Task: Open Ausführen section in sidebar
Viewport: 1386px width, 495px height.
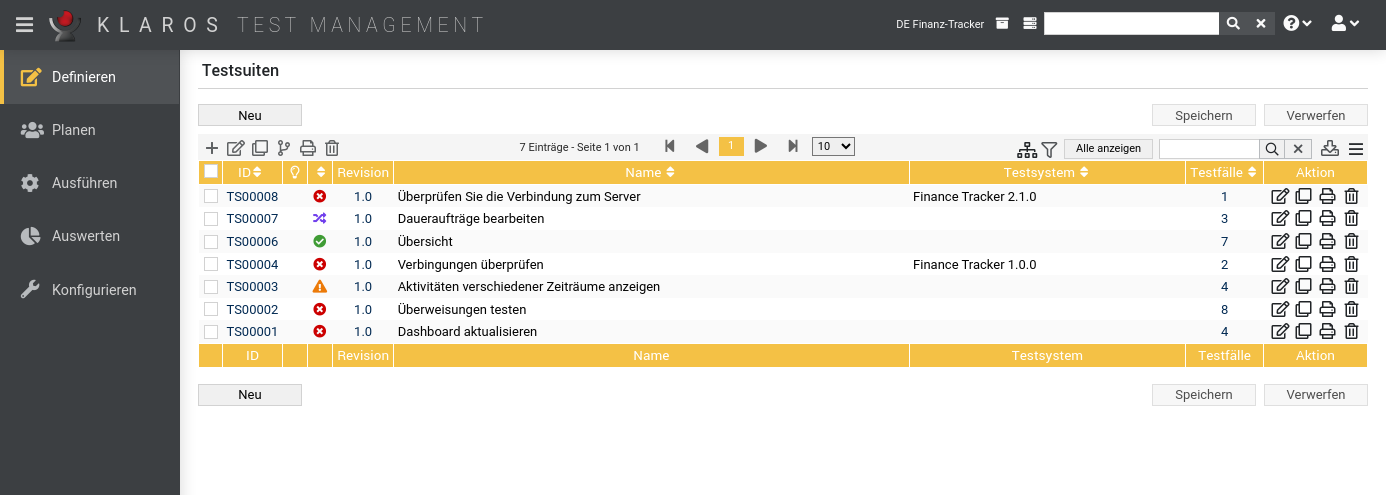Action: pyautogui.click(x=90, y=183)
